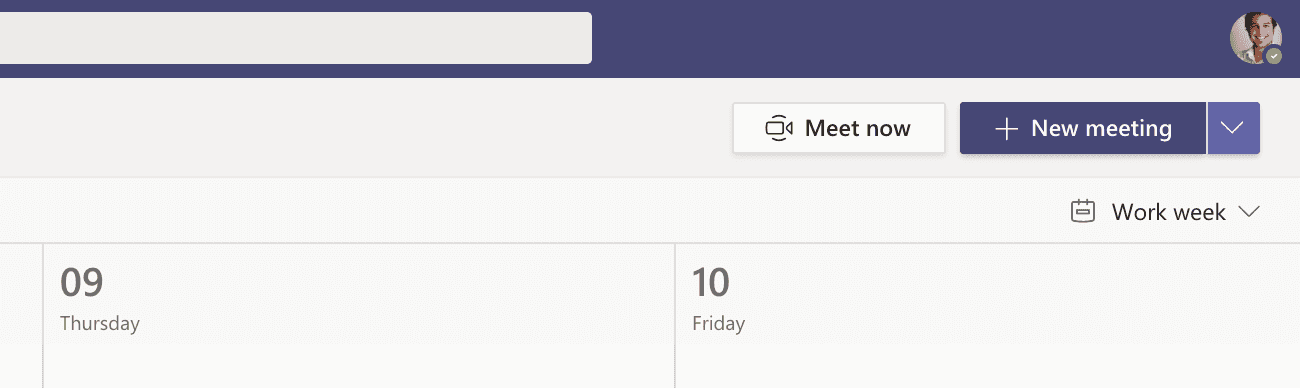Click the search box in the title bar
The width and height of the screenshot is (1300, 388).
(x=296, y=38)
